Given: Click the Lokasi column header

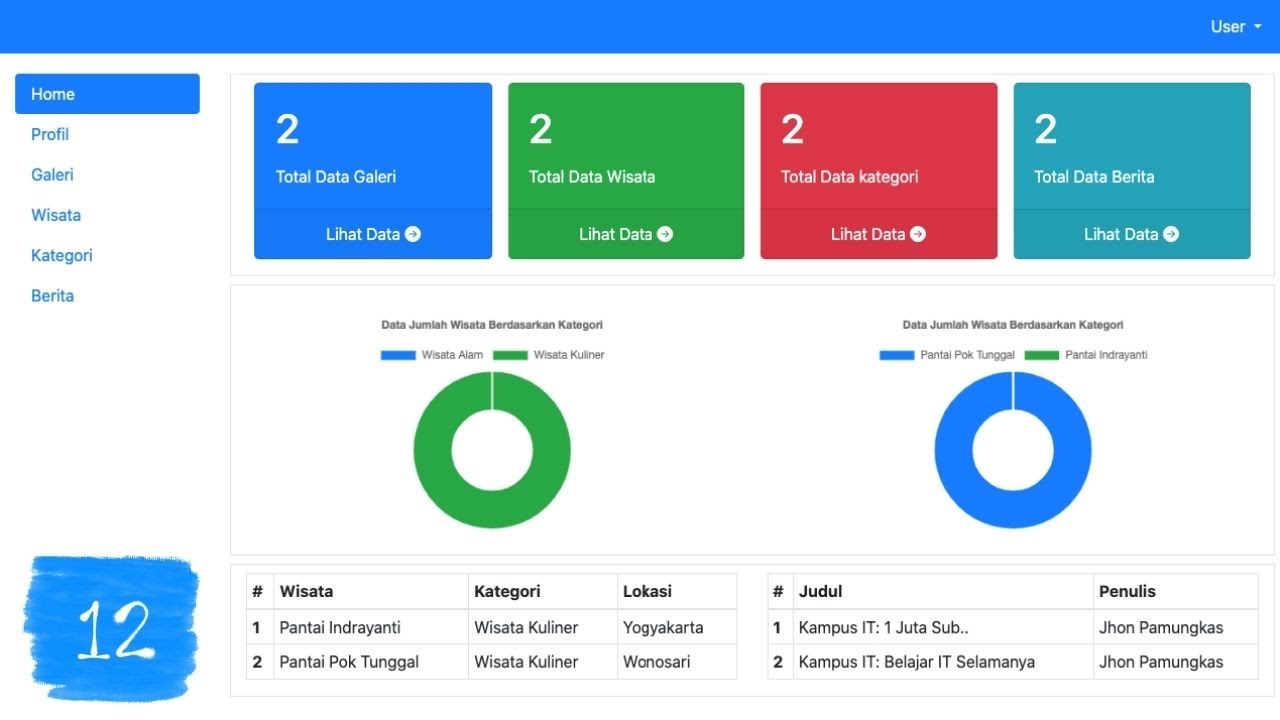Looking at the screenshot, I should [677, 591].
